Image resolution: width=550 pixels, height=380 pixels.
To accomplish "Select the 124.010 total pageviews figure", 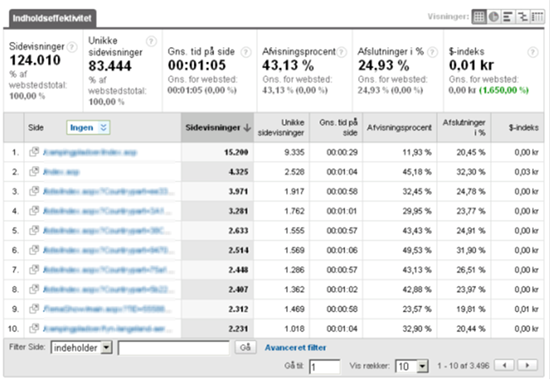I will (35, 60).
